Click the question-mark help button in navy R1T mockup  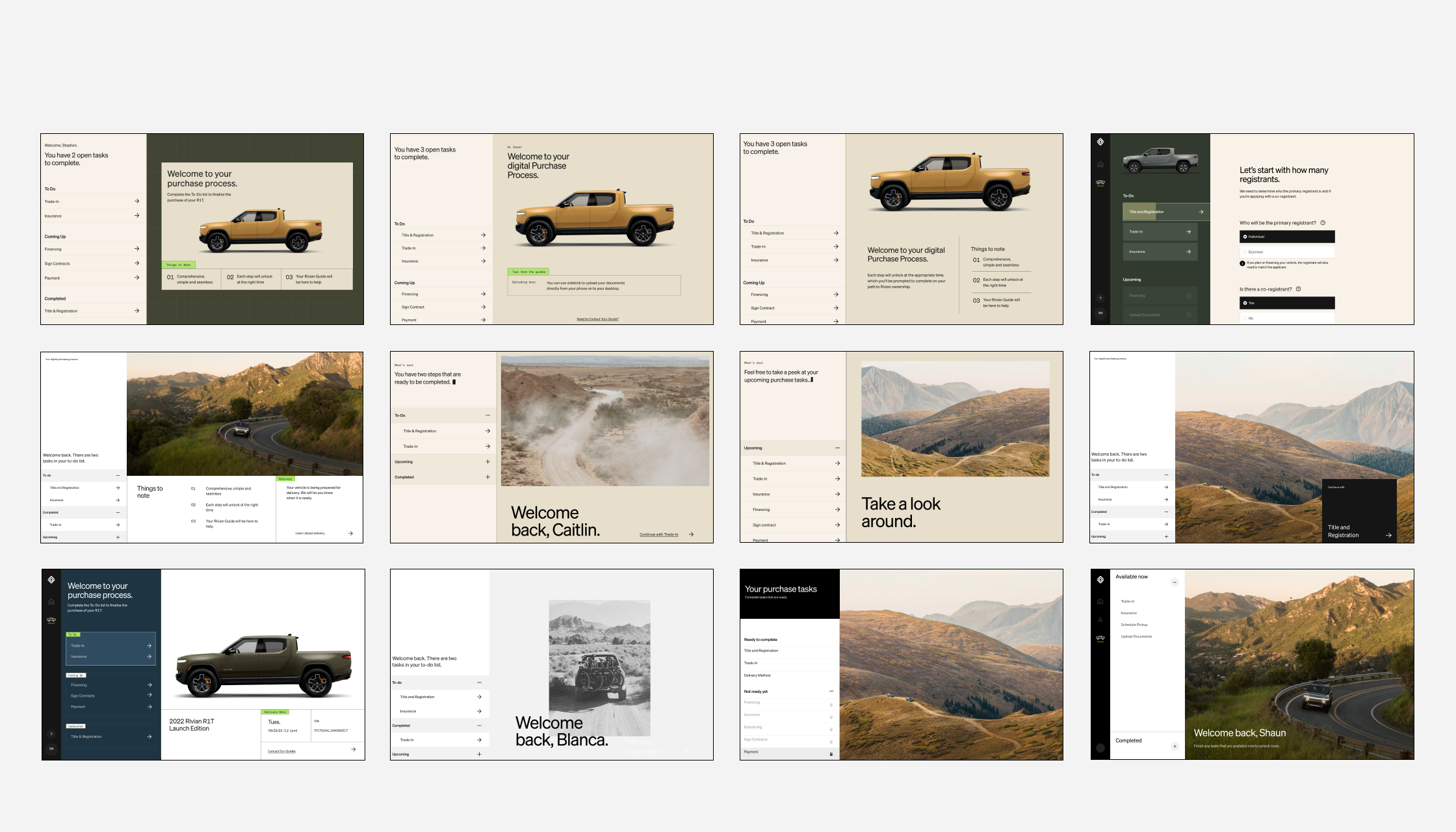51,734
